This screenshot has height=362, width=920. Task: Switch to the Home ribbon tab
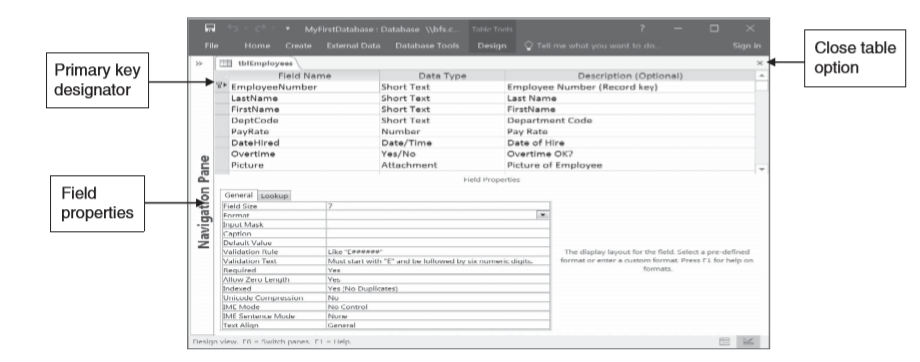(257, 46)
